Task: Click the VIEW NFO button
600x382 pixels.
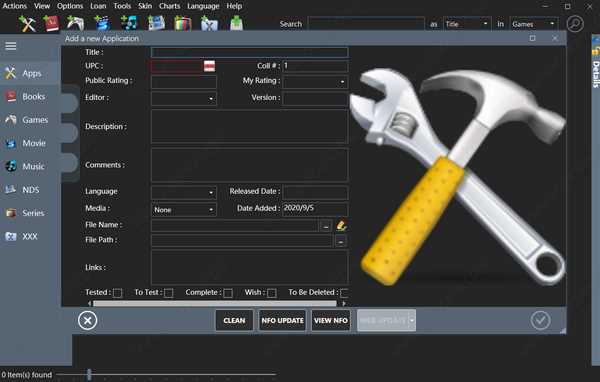Action: click(x=331, y=320)
